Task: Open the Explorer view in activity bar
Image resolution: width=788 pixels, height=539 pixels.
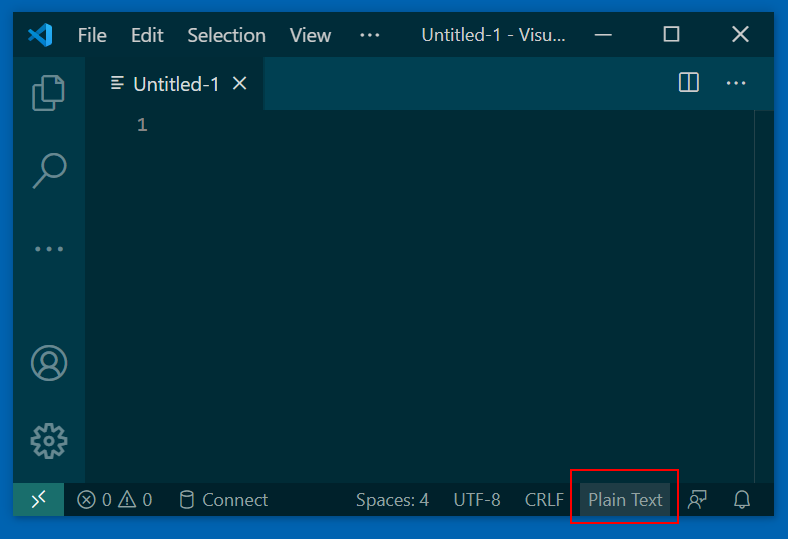Action: tap(49, 93)
